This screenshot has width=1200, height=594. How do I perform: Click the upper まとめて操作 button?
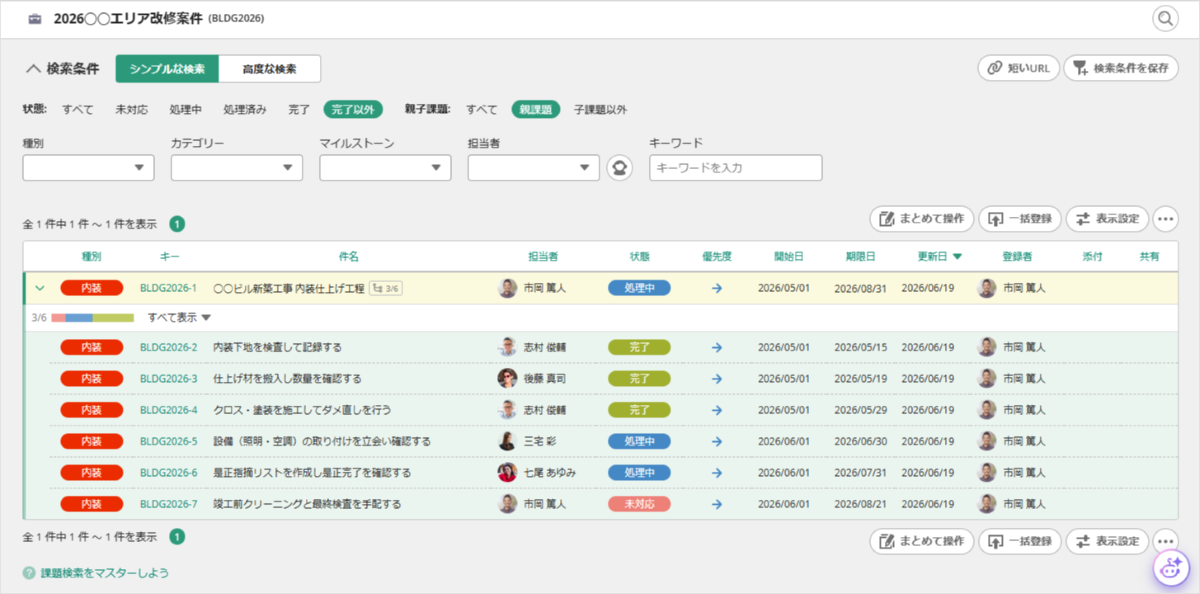(x=922, y=218)
